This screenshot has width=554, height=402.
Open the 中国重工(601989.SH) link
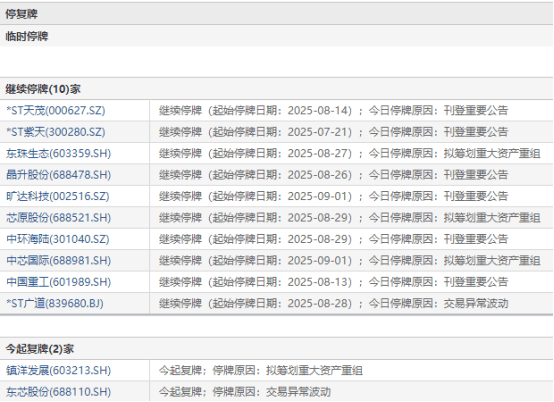tap(59, 282)
